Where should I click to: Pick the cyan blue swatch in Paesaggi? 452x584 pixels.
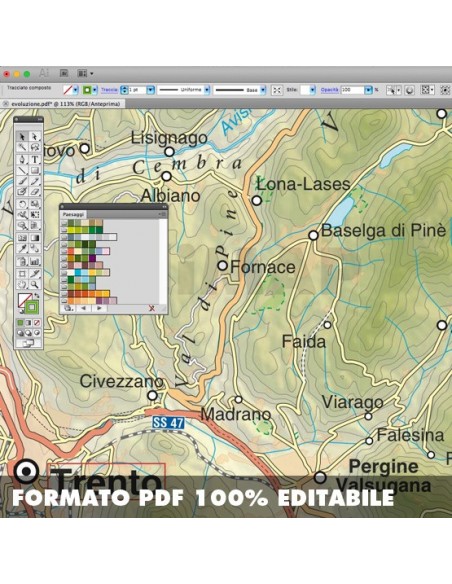[x=78, y=272]
